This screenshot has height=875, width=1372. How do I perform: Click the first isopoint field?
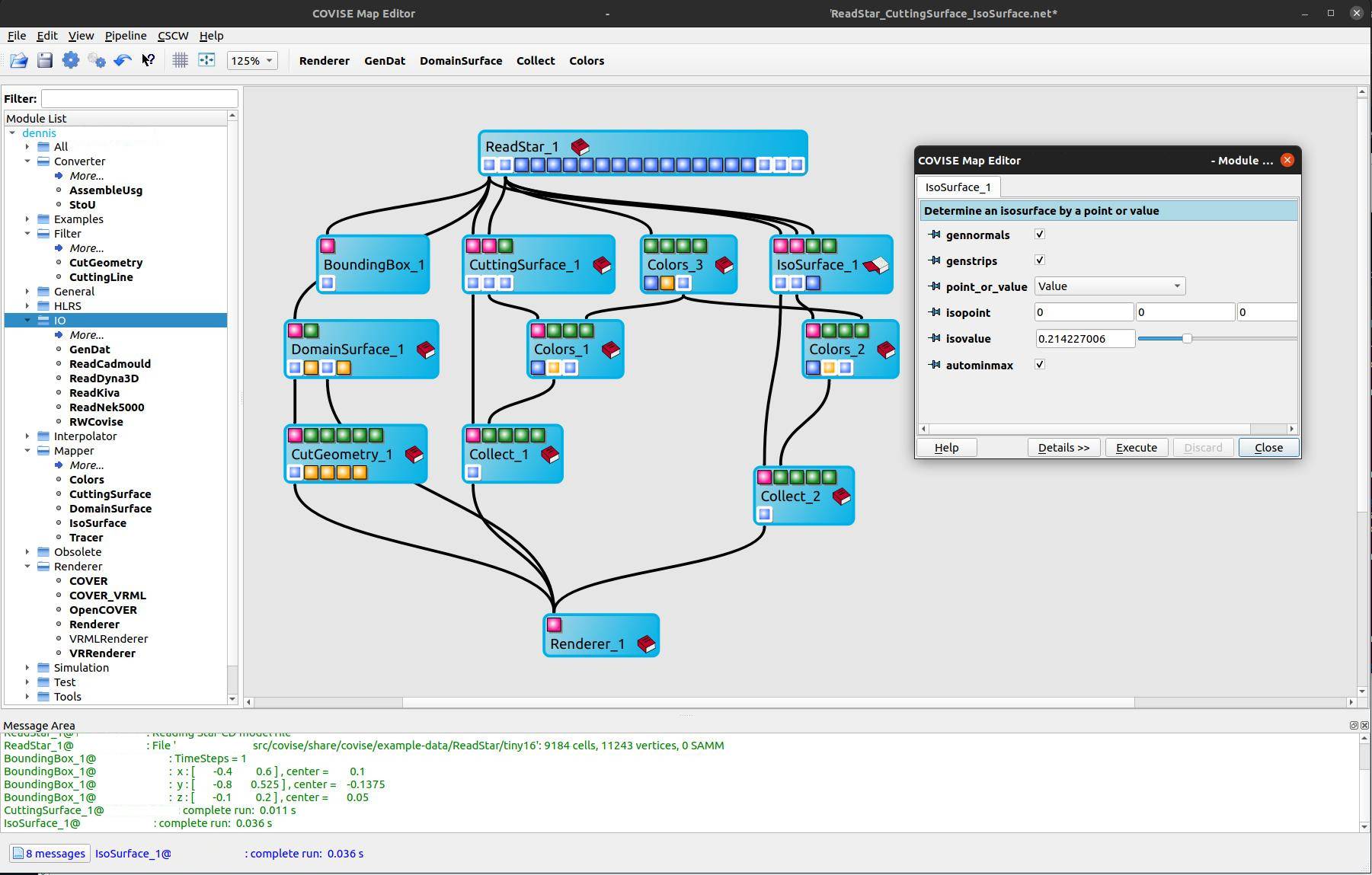tap(1083, 312)
